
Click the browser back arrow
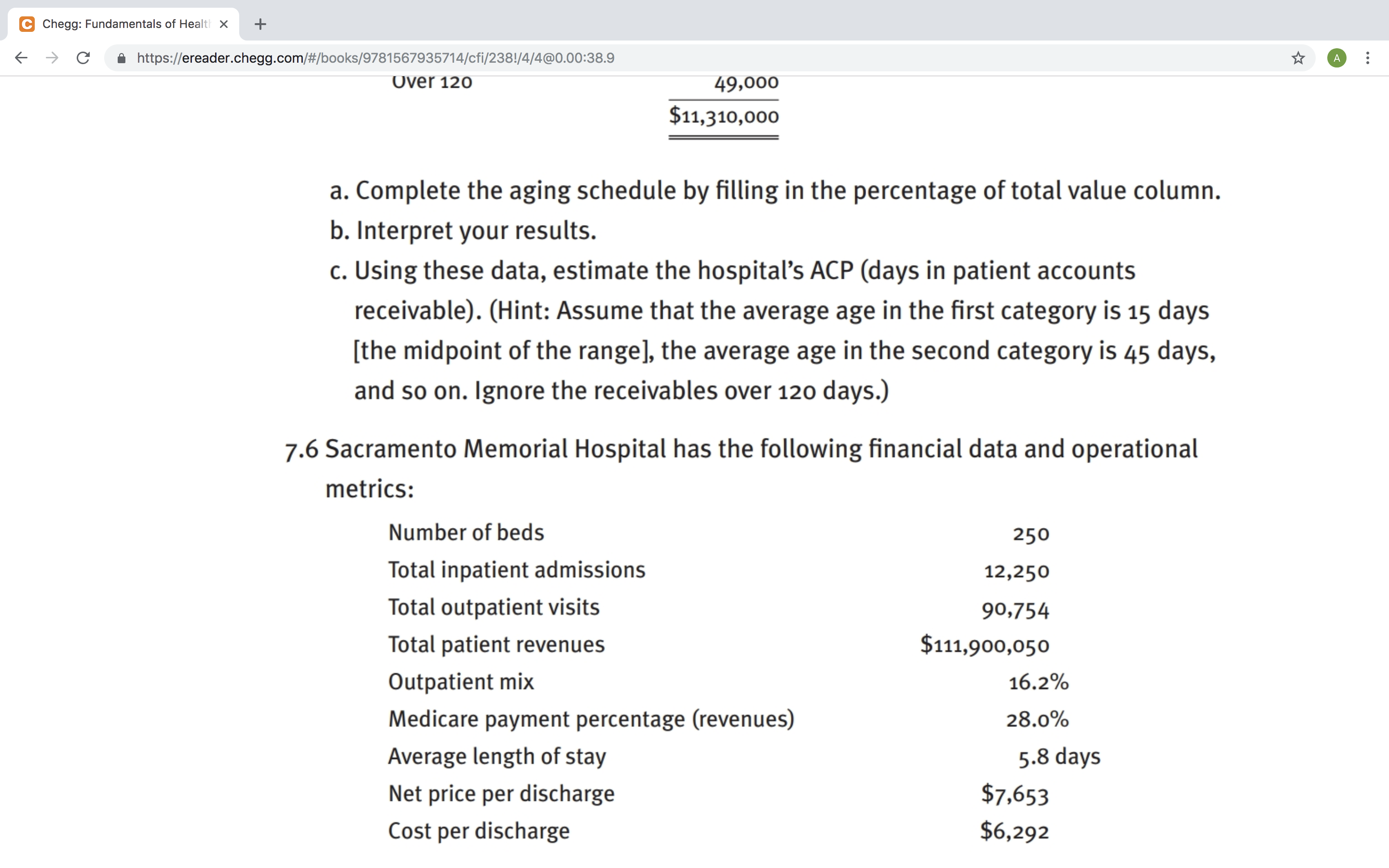coord(21,58)
